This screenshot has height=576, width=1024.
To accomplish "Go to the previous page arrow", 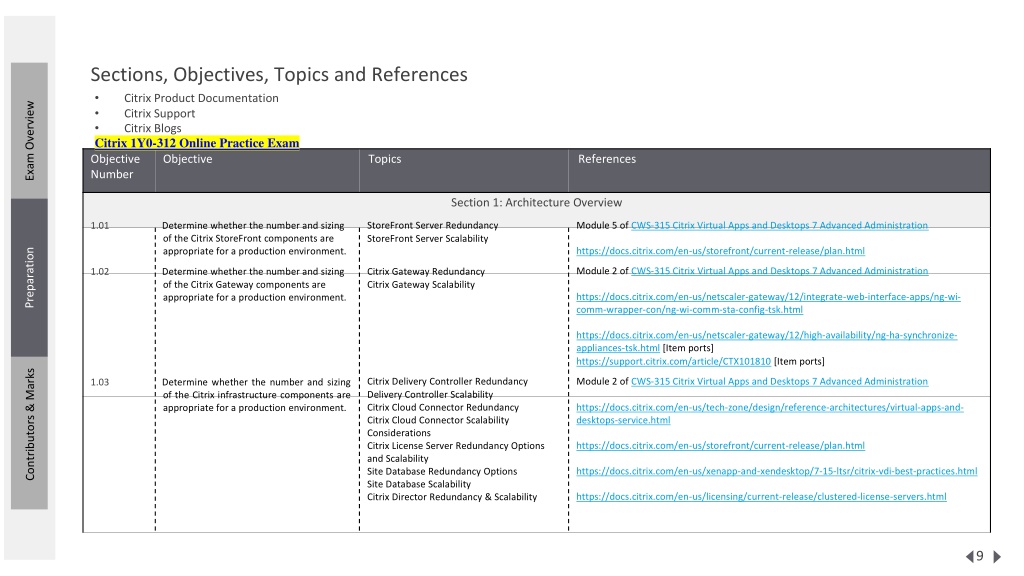I will pos(970,557).
